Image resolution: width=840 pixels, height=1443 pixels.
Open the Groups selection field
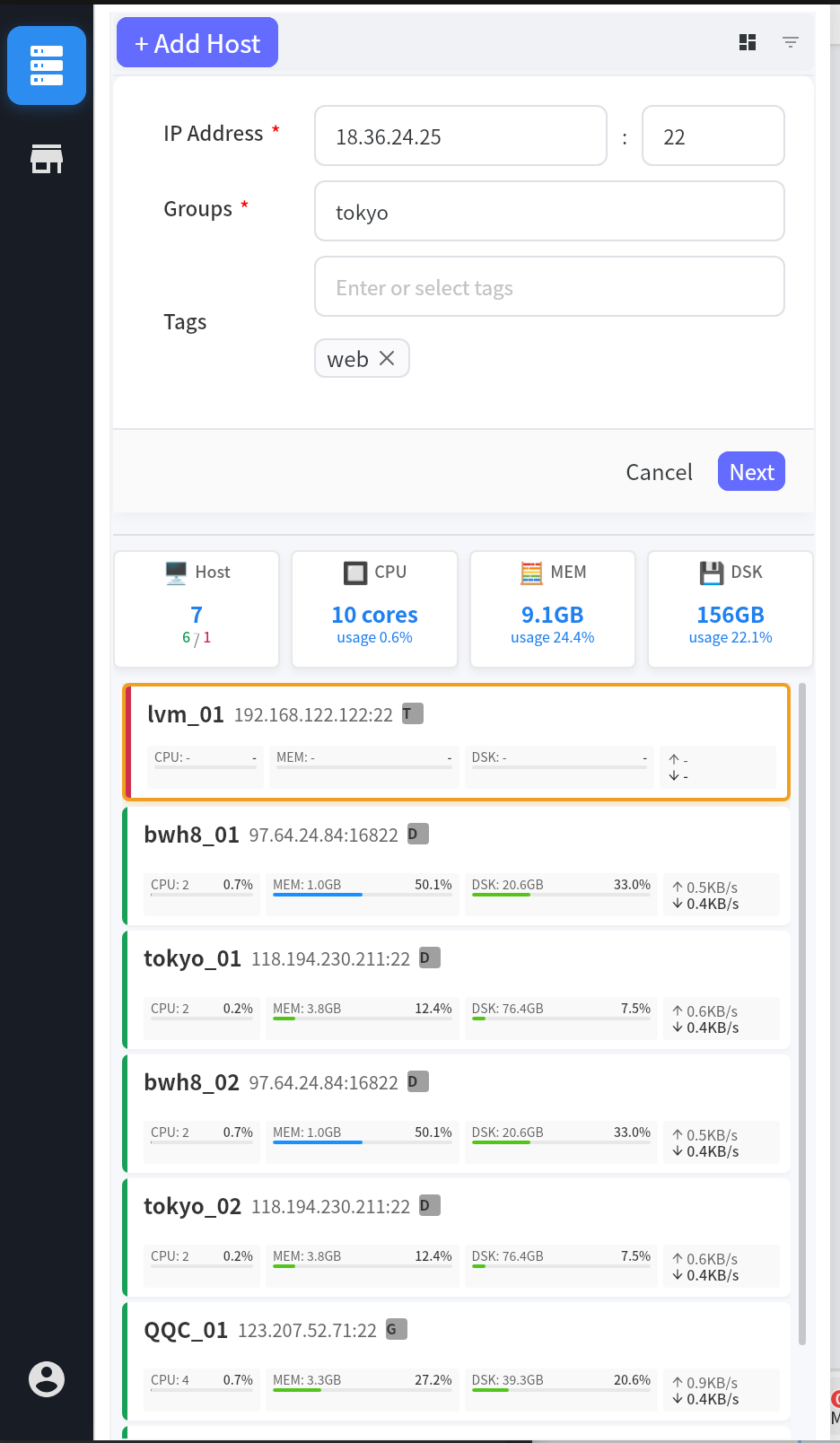point(549,212)
